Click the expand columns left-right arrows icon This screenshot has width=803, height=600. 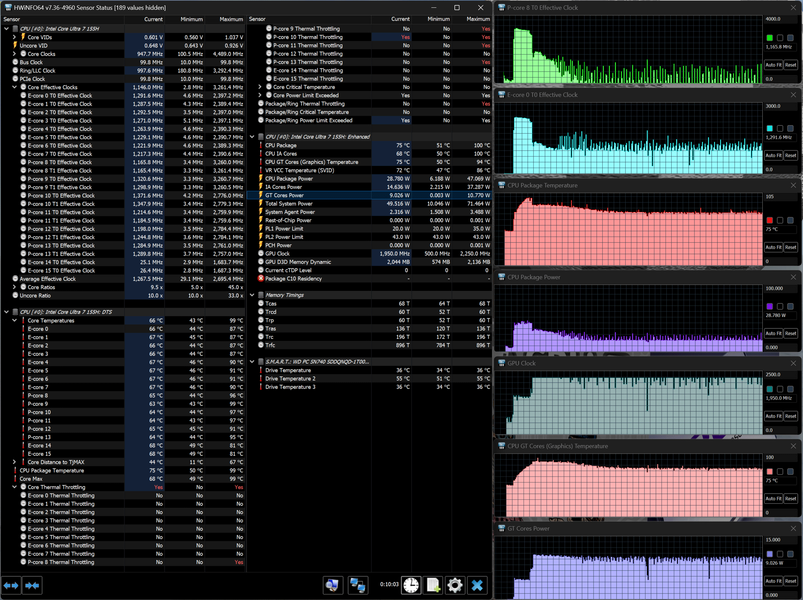click(x=12, y=585)
